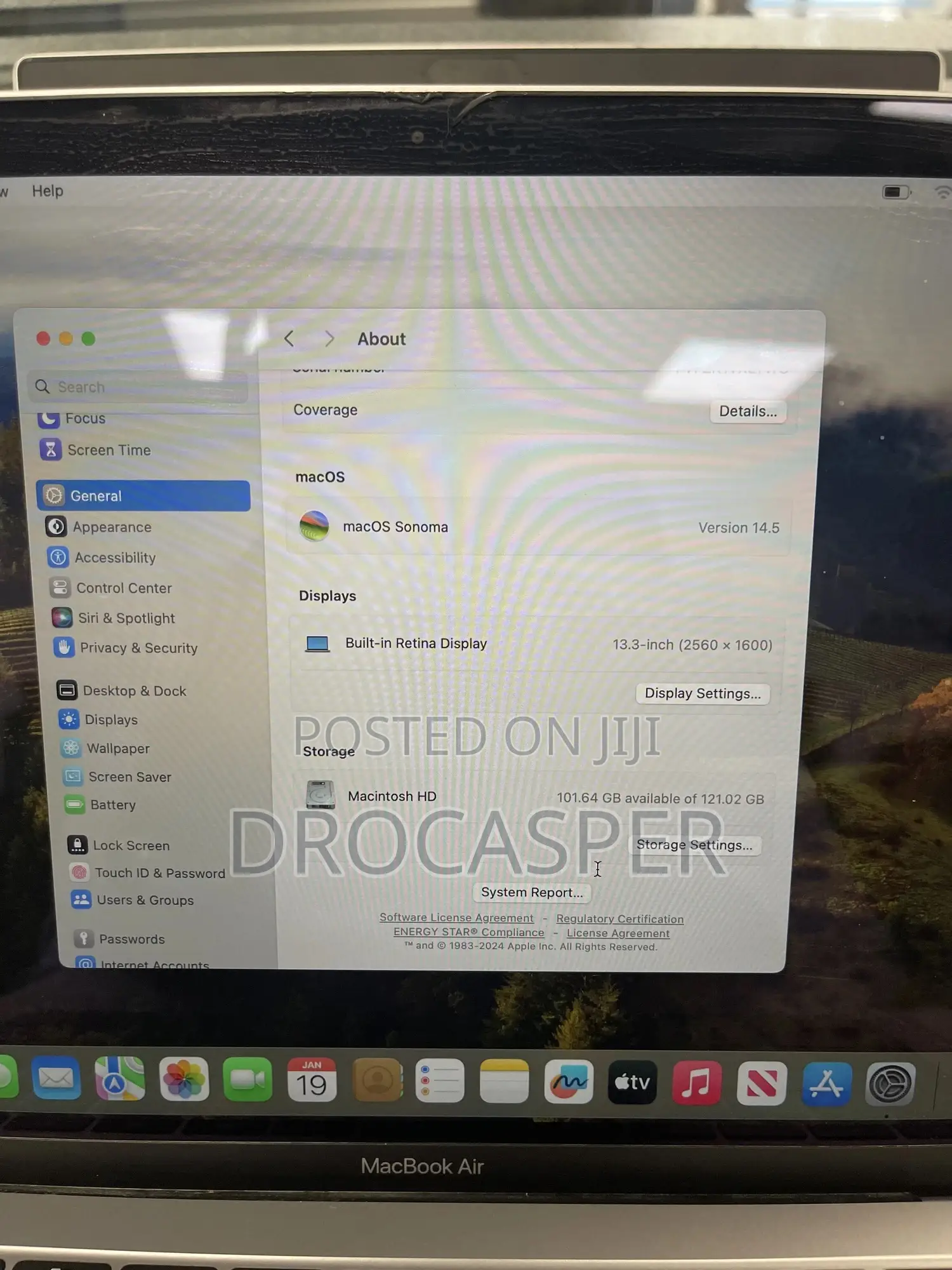This screenshot has width=952, height=1270.
Task: Go forward with the right chevron
Action: [329, 339]
